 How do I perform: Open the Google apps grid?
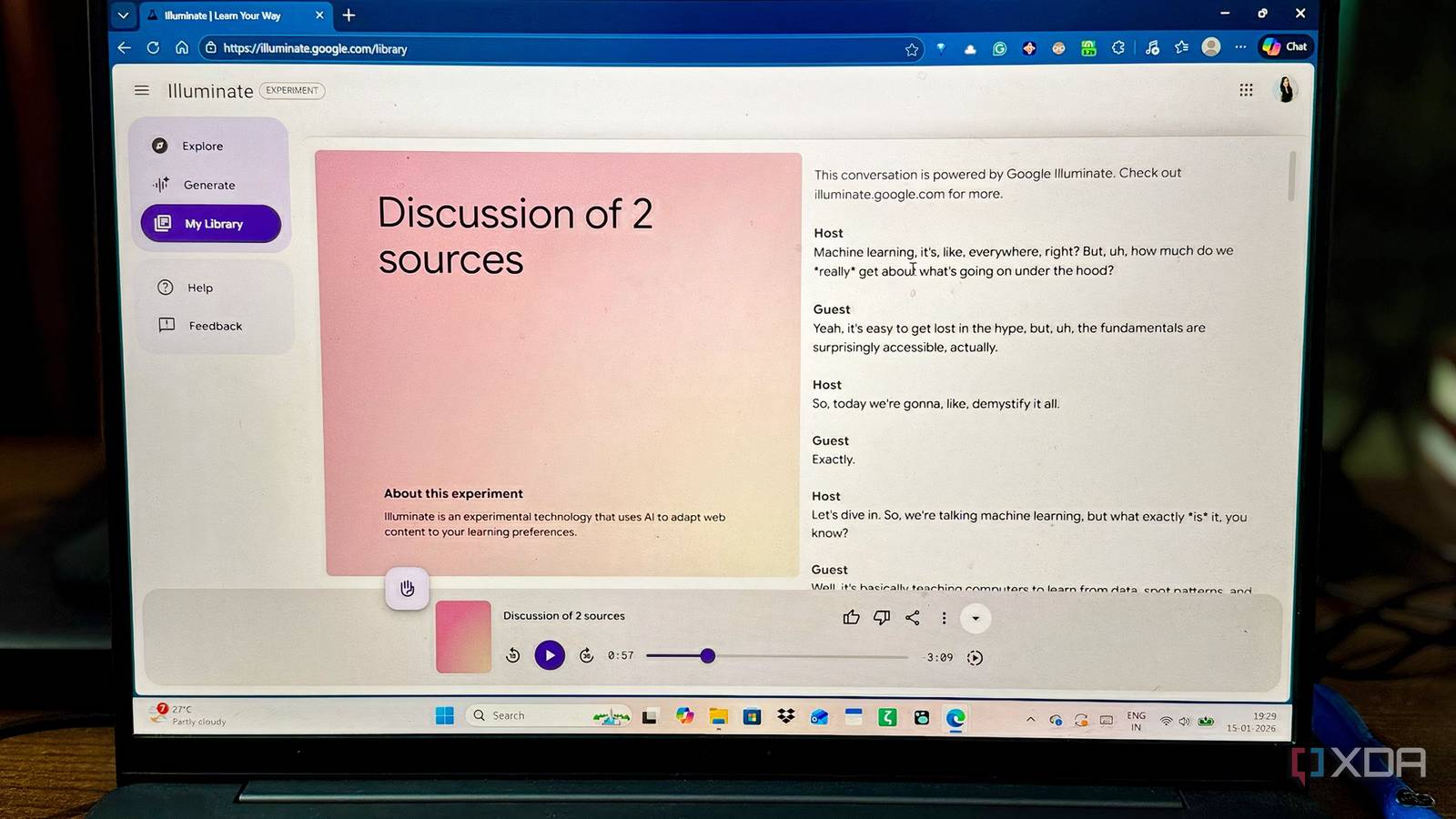(x=1246, y=89)
